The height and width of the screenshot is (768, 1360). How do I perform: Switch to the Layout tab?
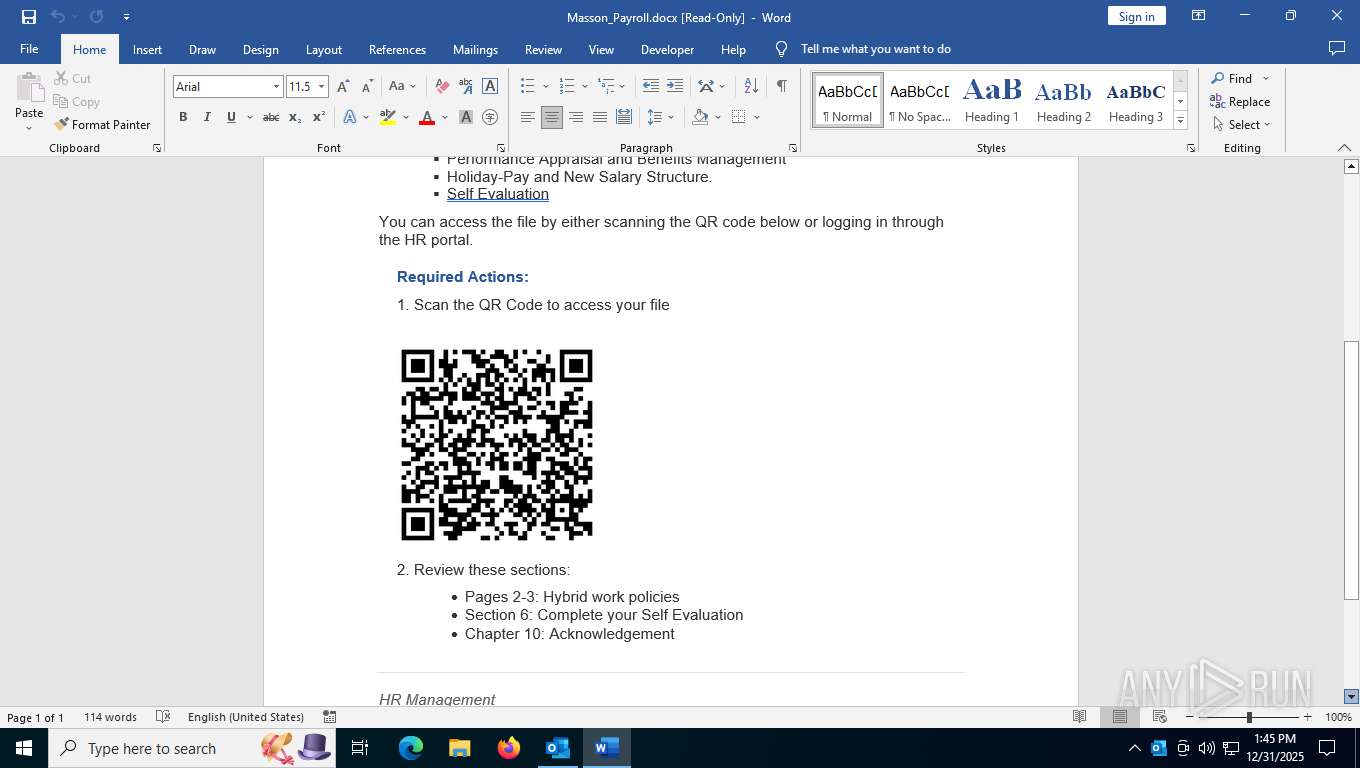tap(323, 49)
